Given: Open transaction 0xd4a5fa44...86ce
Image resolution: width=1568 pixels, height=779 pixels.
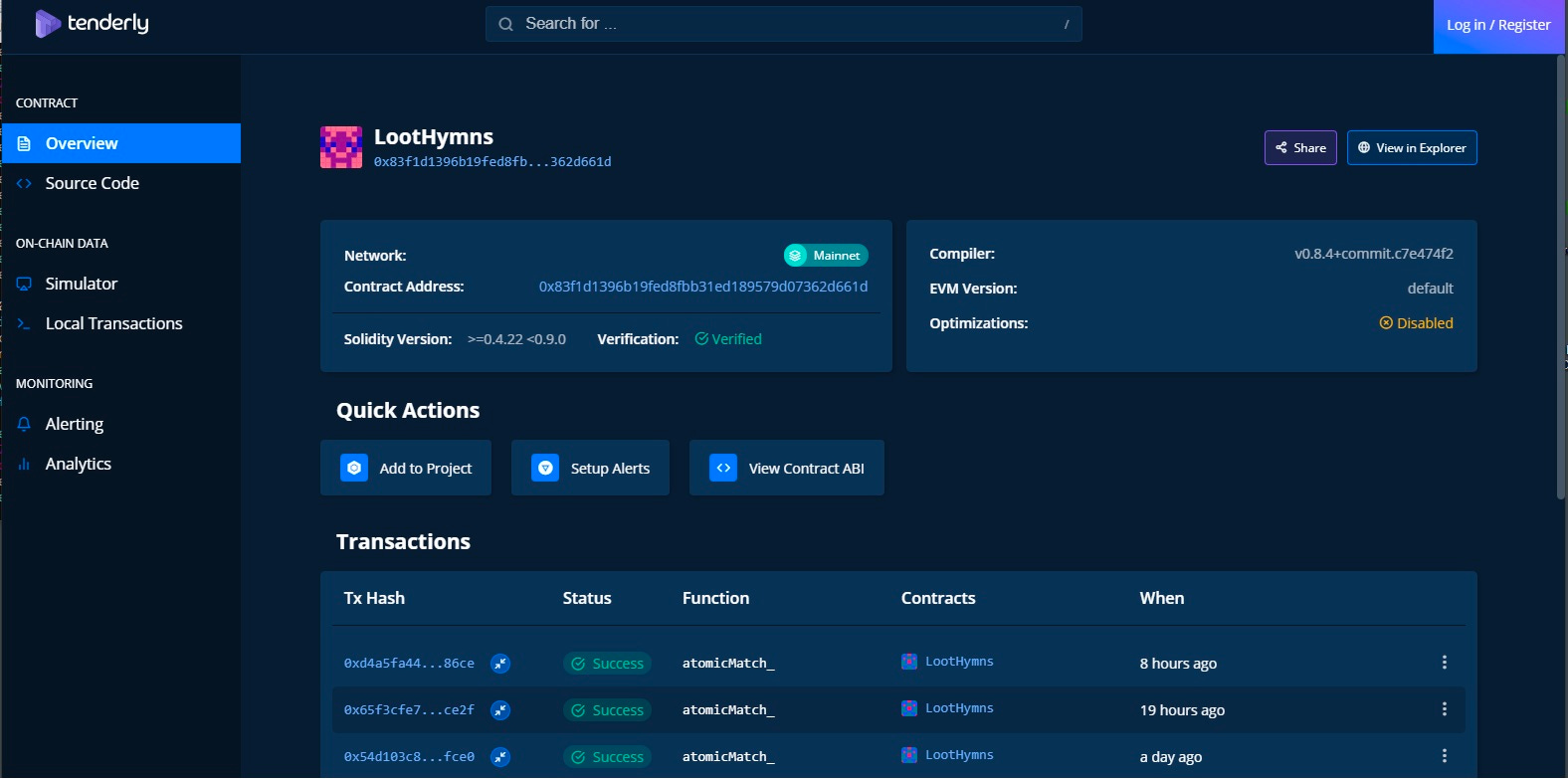Looking at the screenshot, I should (409, 663).
